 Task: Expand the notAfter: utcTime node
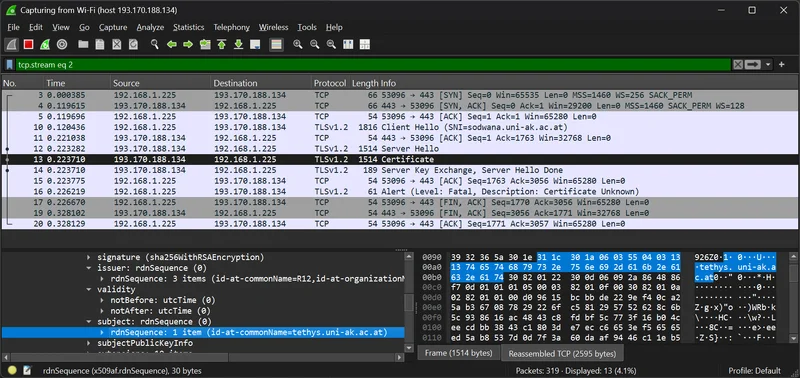click(x=102, y=311)
